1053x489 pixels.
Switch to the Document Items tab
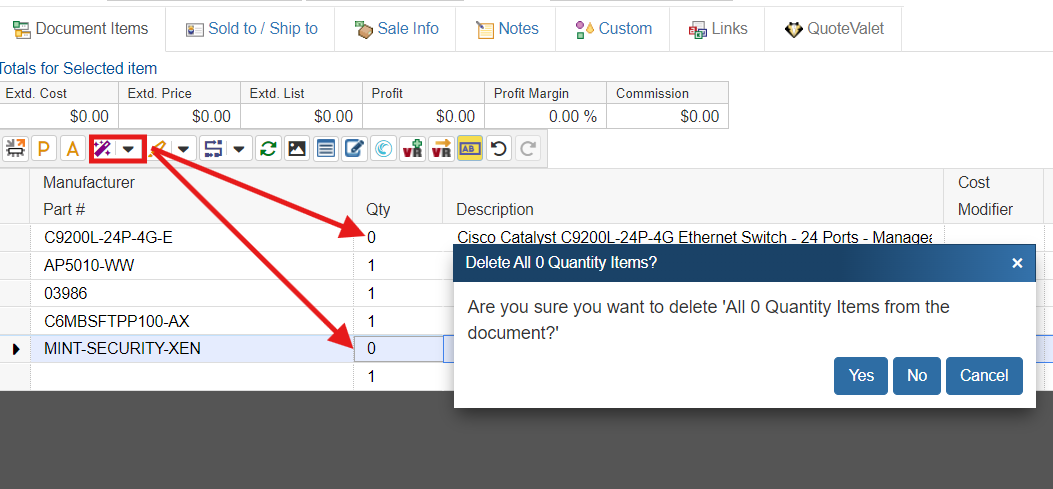coord(82,29)
